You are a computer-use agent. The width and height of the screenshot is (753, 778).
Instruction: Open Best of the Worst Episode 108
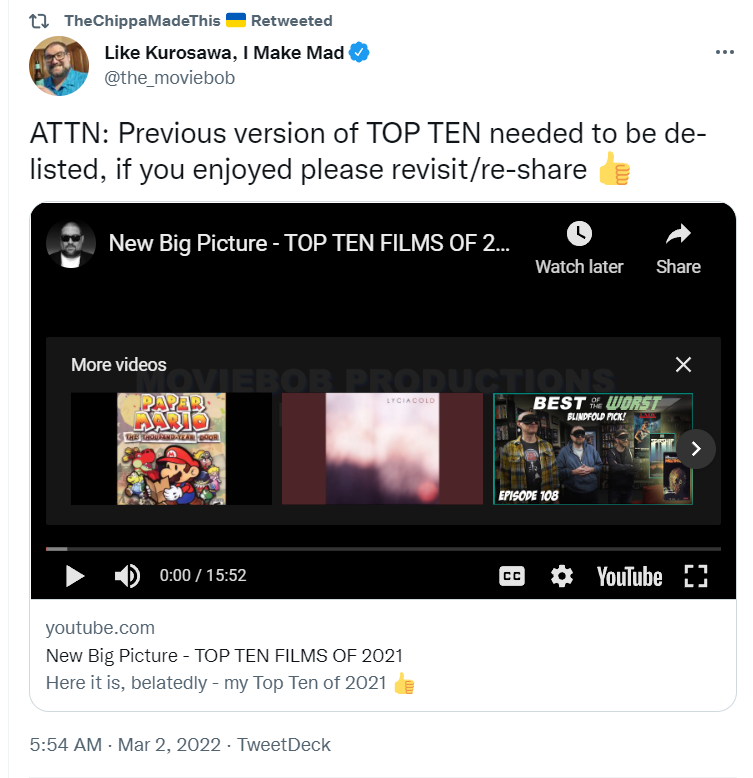pos(593,449)
